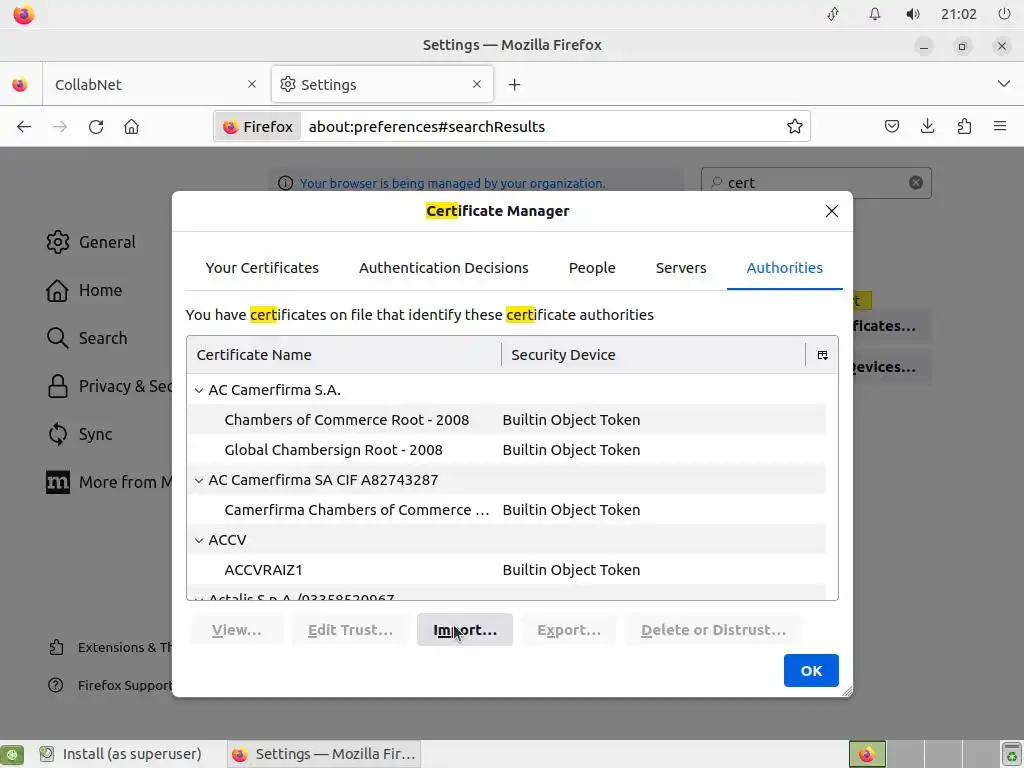Image resolution: width=1024 pixels, height=768 pixels.
Task: Close the Settings tab
Action: [477, 84]
